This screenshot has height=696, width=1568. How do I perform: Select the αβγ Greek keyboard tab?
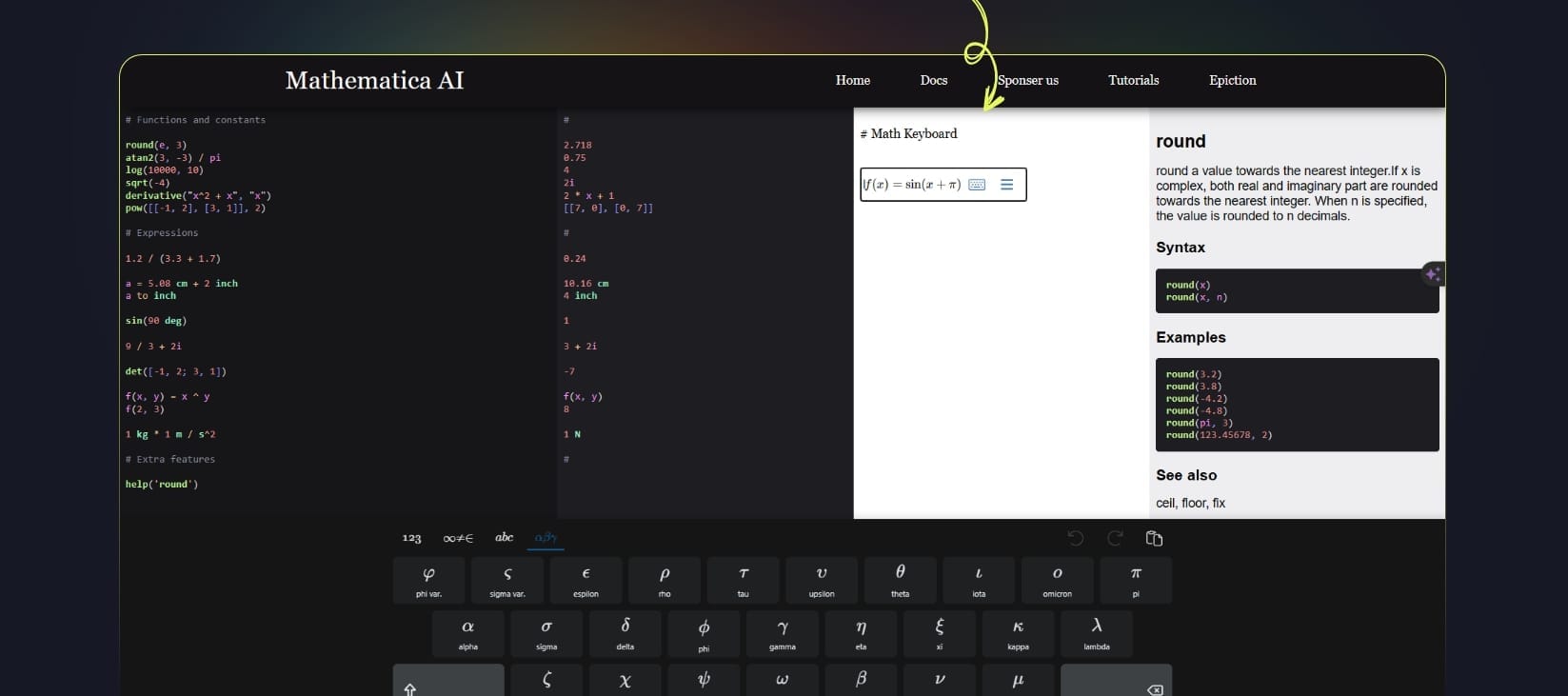(546, 538)
